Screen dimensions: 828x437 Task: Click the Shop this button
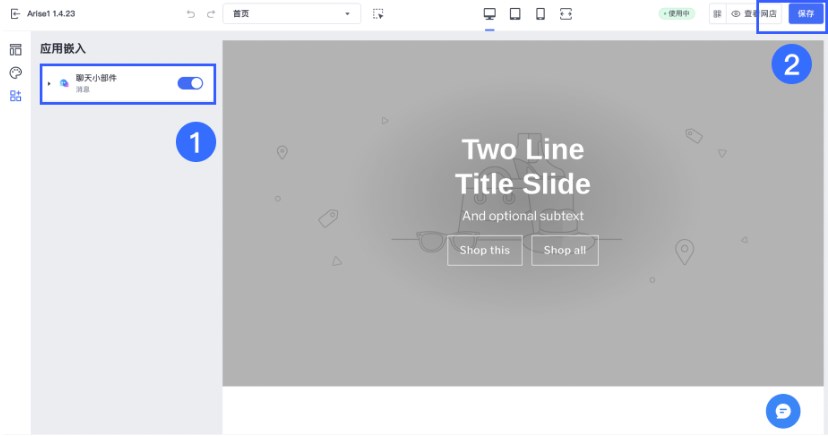tap(485, 250)
